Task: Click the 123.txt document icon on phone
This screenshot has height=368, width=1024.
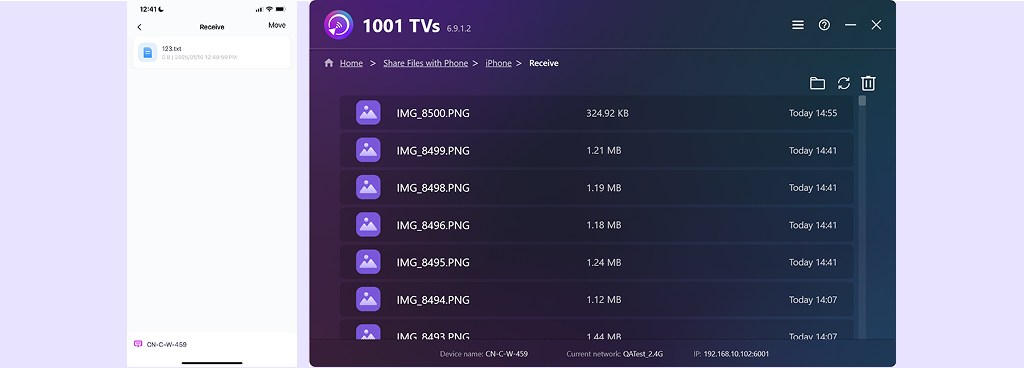Action: [148, 52]
